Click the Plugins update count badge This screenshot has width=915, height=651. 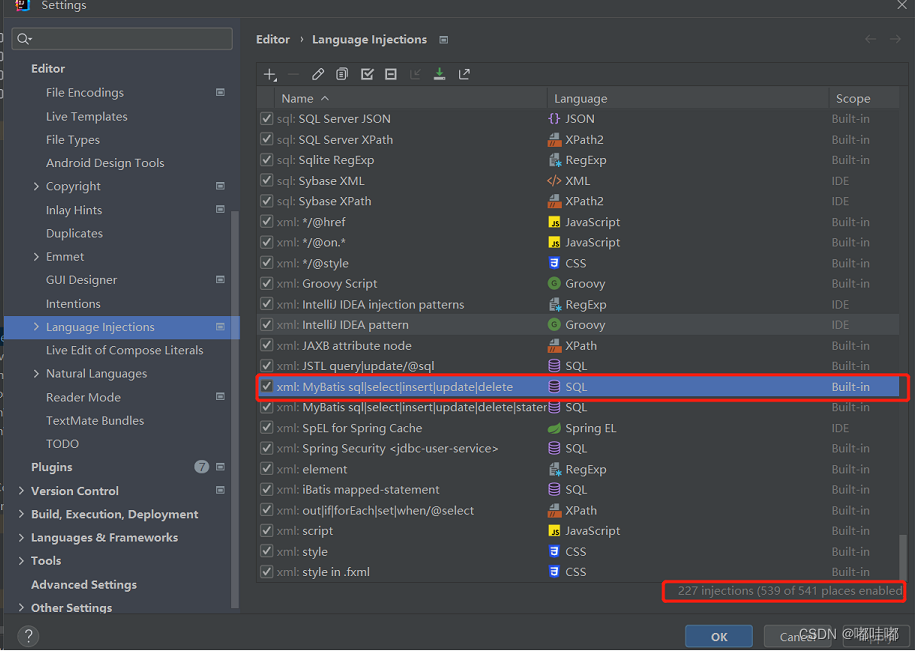(201, 467)
